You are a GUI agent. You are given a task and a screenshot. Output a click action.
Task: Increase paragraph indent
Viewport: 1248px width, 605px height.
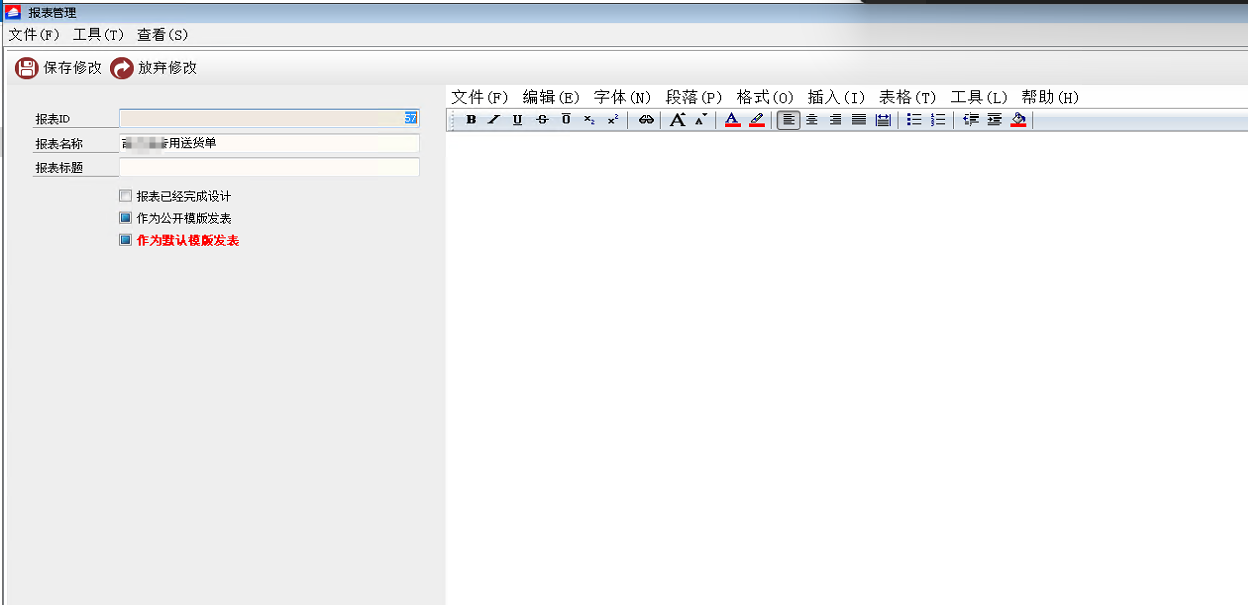coord(994,120)
